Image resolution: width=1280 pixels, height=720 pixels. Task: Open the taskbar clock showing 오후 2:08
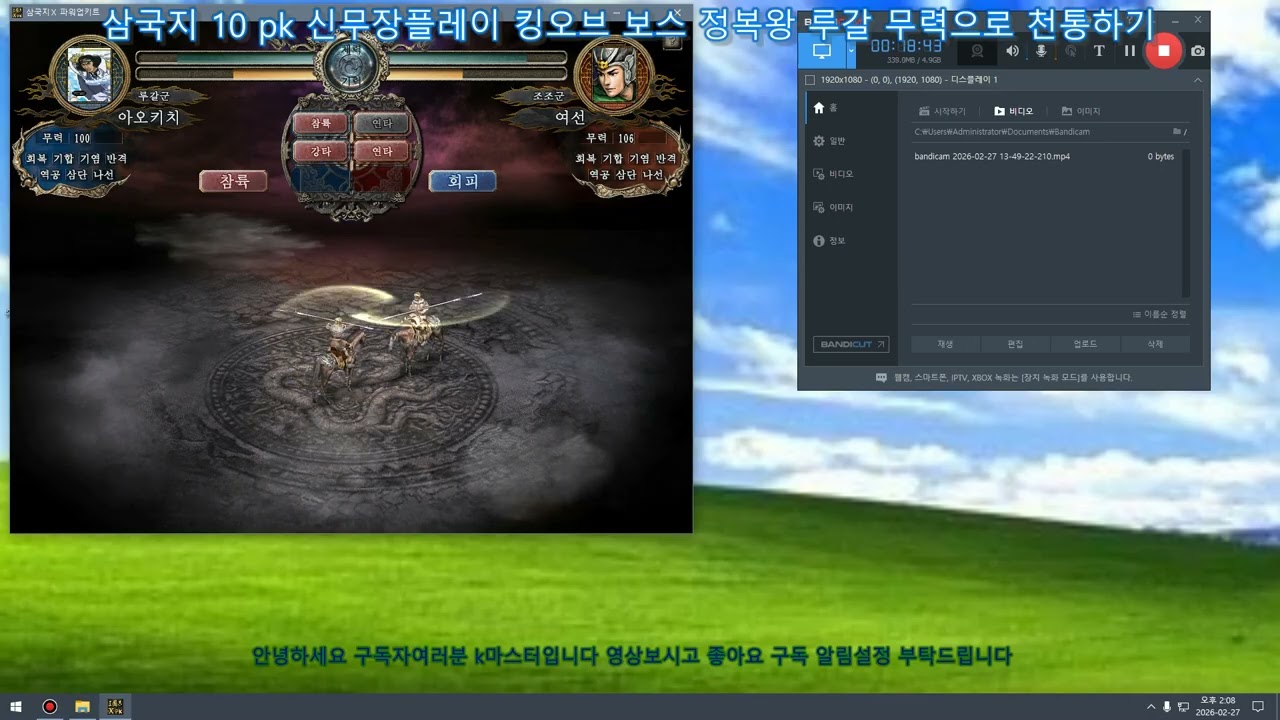point(1217,707)
